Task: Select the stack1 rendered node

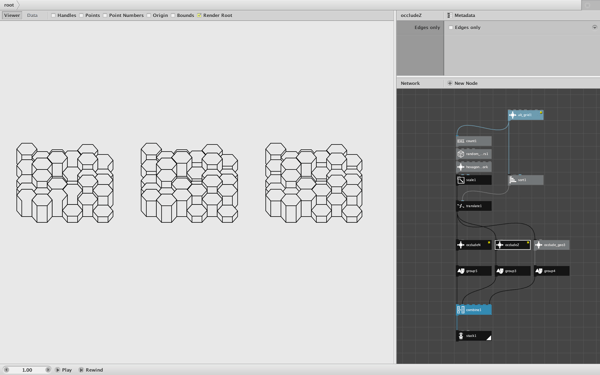Action: pos(474,336)
